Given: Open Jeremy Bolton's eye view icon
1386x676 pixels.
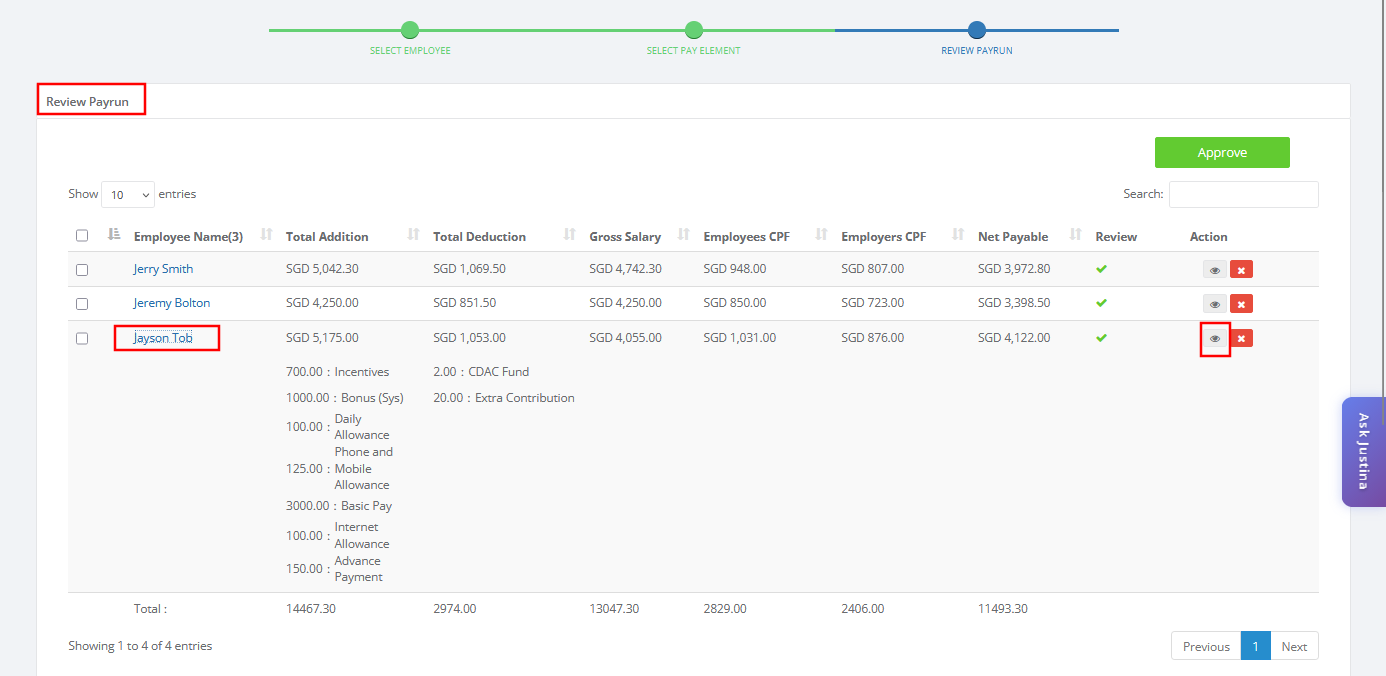Looking at the screenshot, I should (x=1214, y=304).
